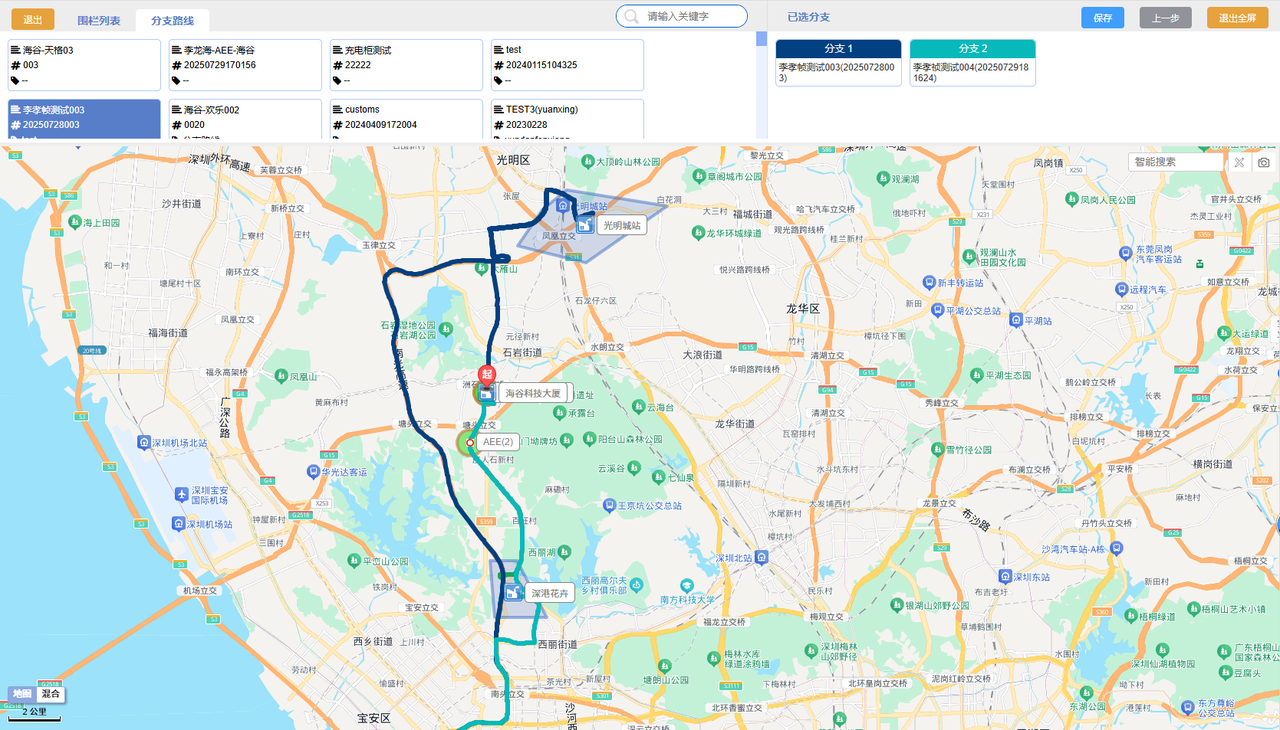Select the customs route card

pos(406,119)
